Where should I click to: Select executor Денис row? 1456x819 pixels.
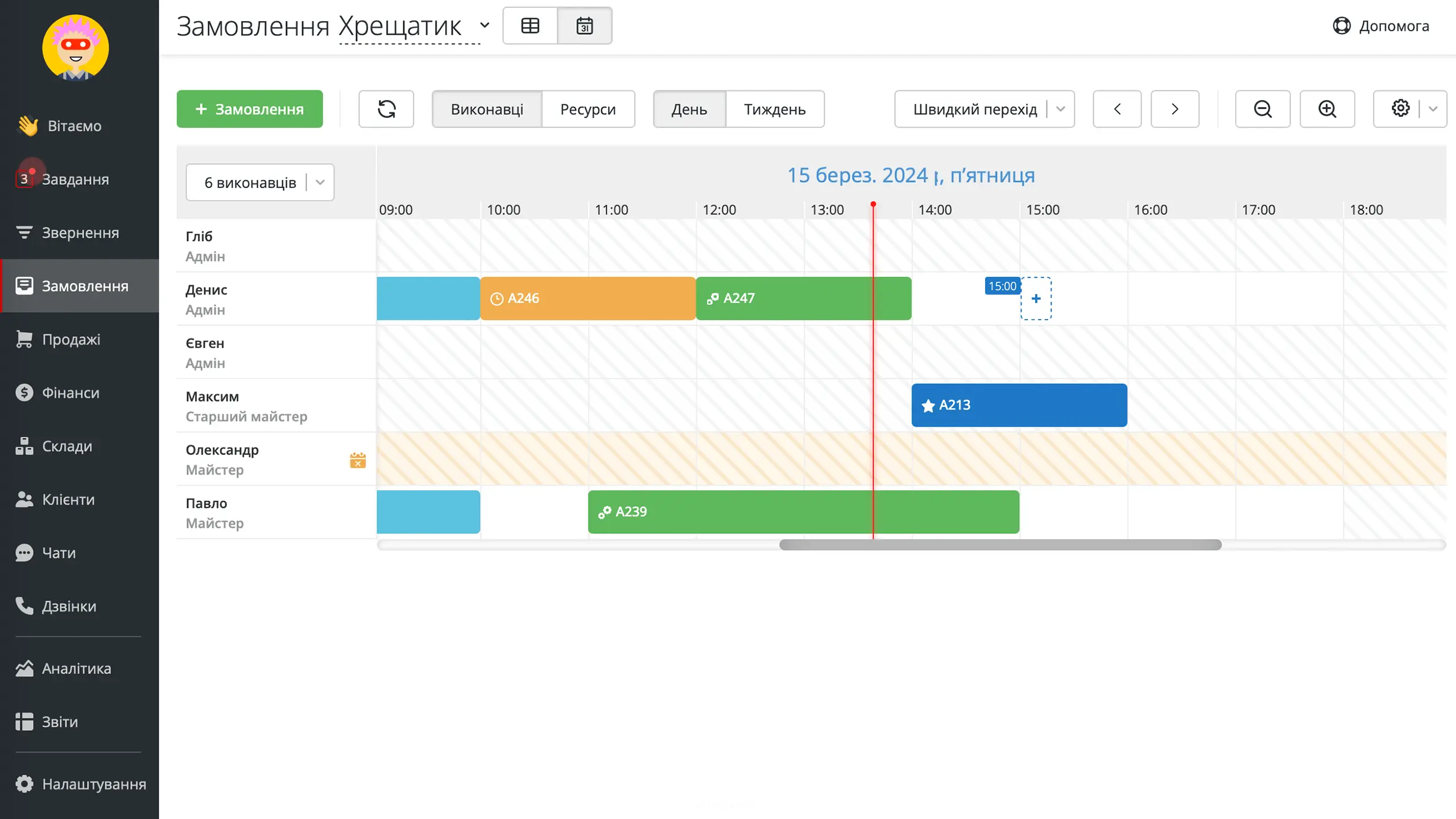(x=276, y=299)
